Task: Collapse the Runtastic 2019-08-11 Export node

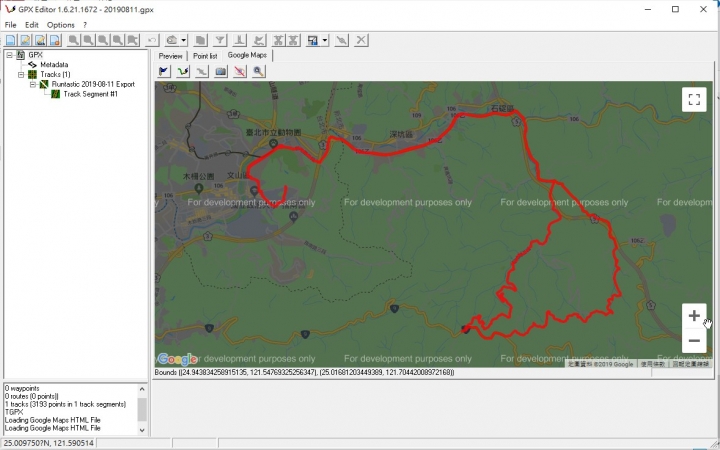Action: (x=33, y=84)
